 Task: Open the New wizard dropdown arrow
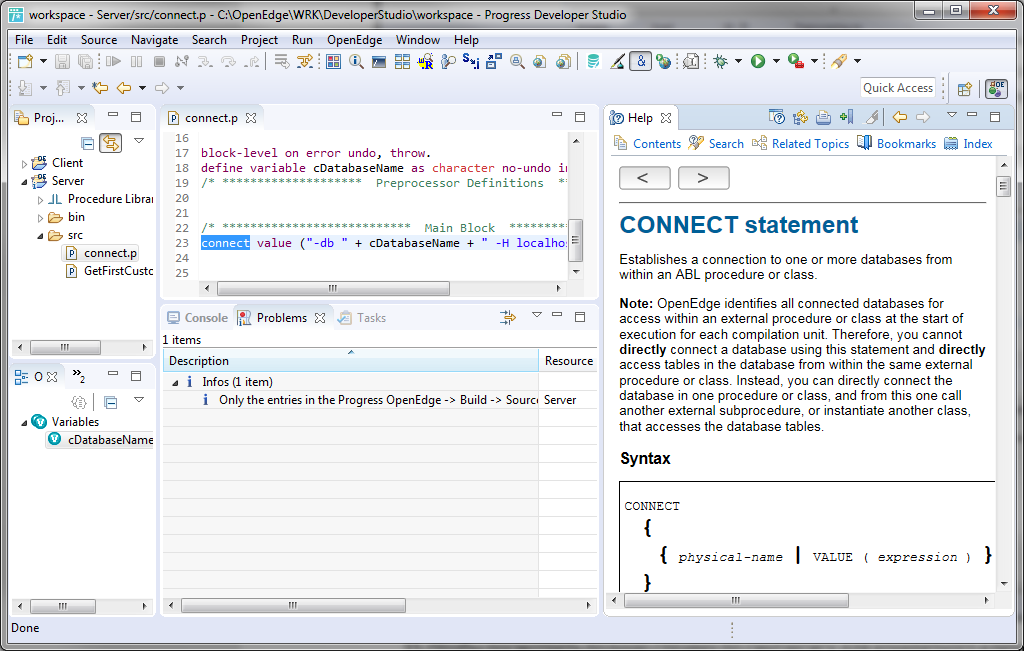[43, 61]
